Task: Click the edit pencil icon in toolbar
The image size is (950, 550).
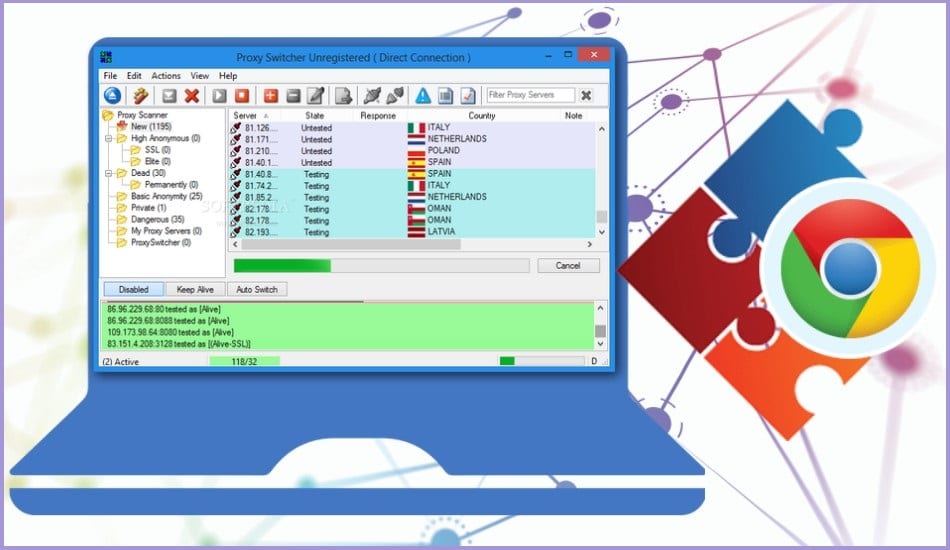Action: click(316, 96)
